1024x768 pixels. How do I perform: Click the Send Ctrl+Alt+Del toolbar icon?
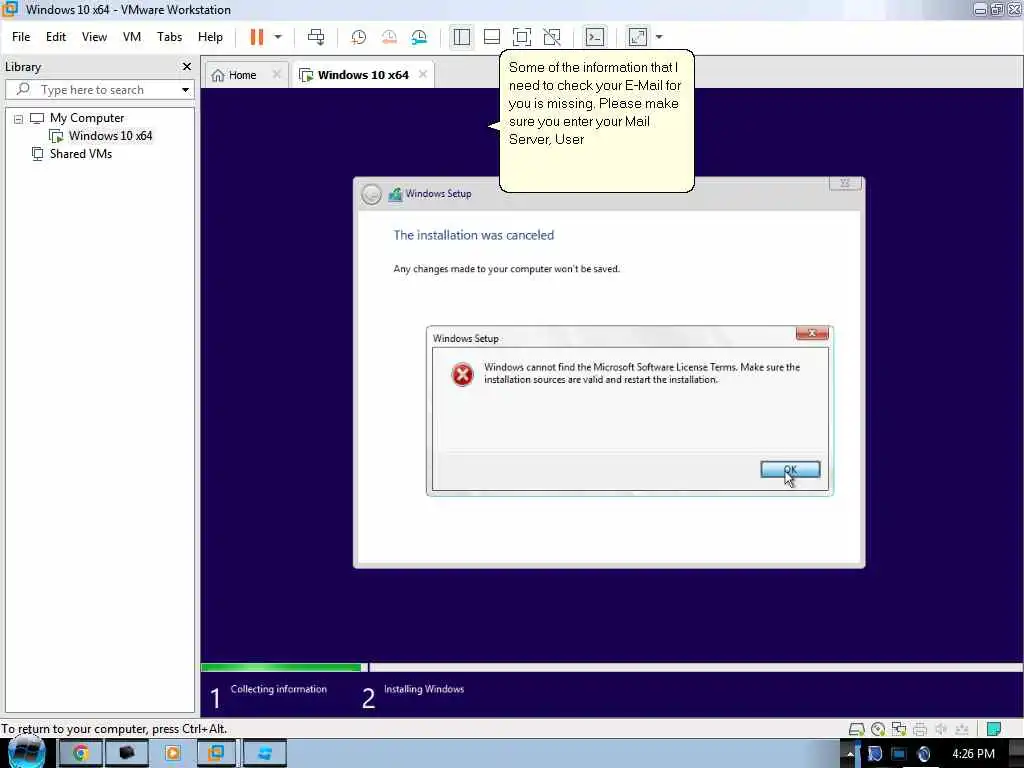pos(316,37)
